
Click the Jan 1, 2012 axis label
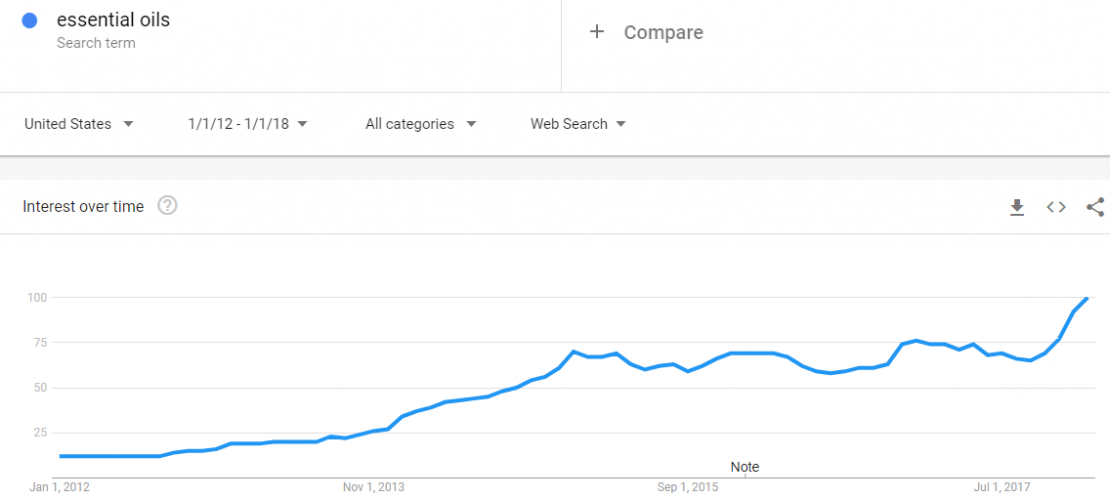click(59, 487)
